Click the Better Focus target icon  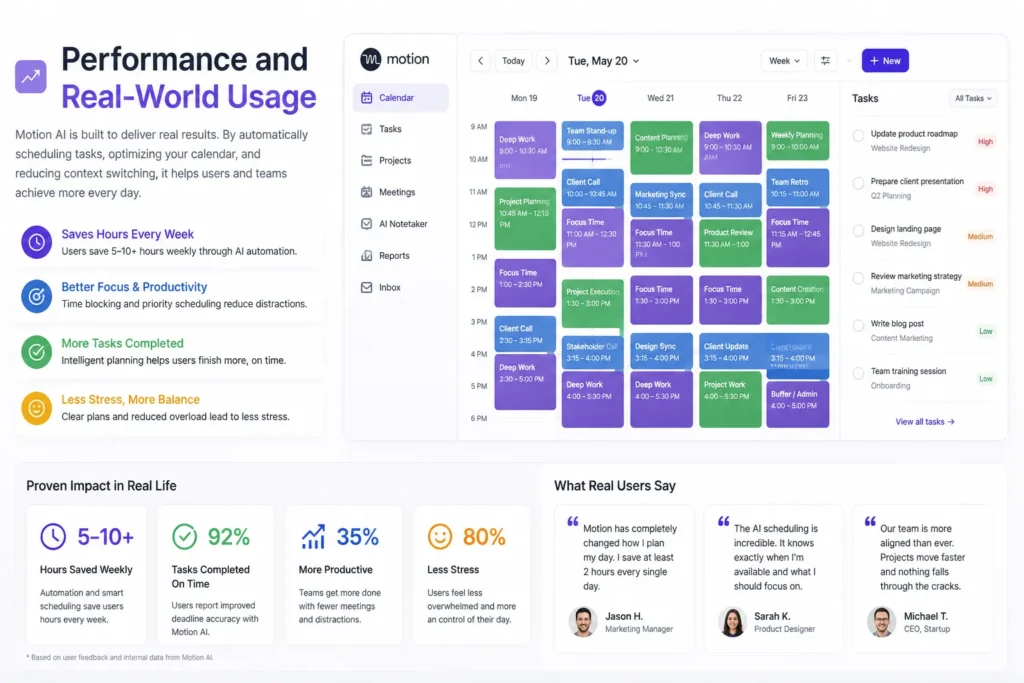(x=37, y=296)
